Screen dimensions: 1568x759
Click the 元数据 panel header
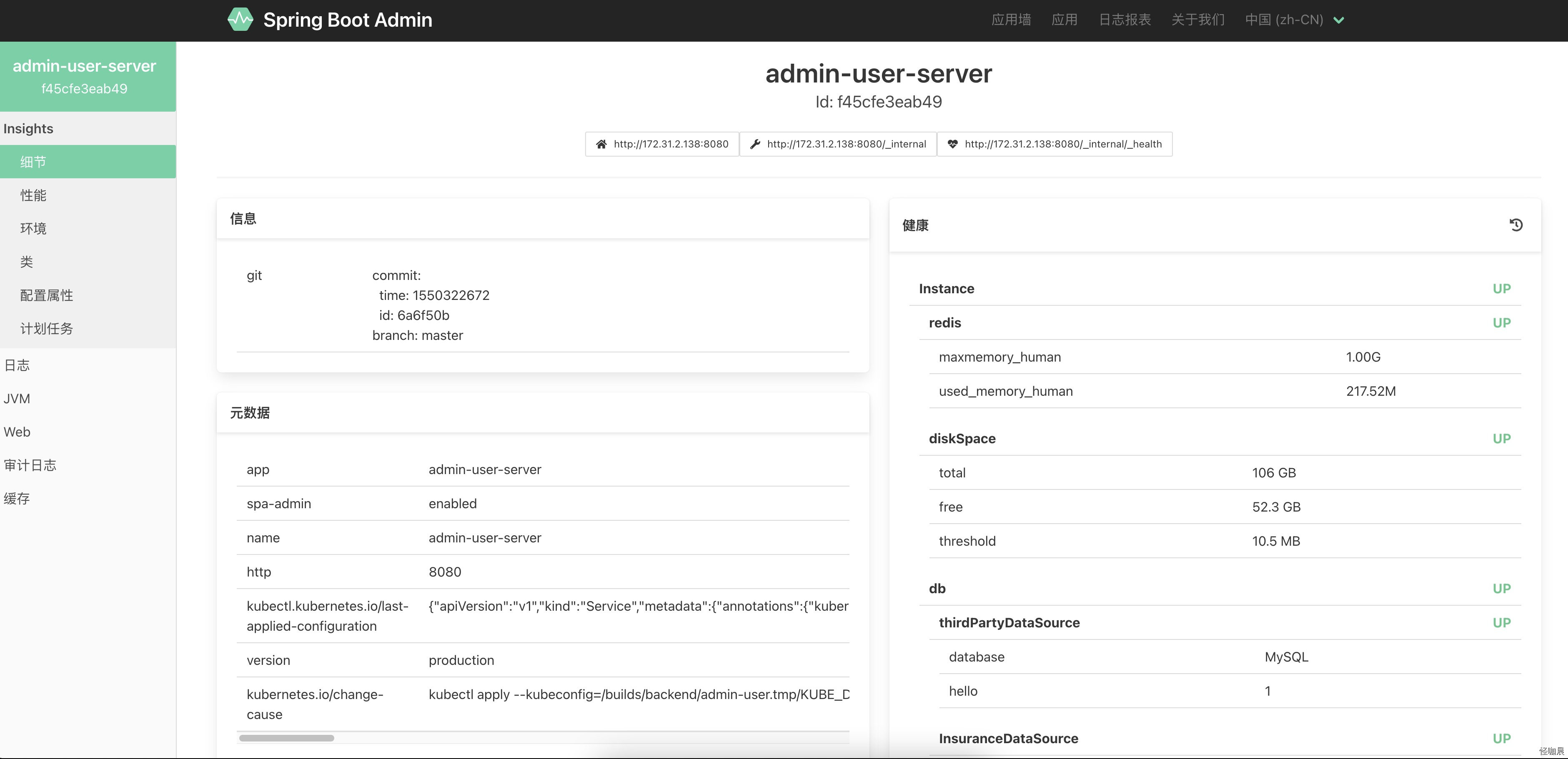(x=542, y=413)
